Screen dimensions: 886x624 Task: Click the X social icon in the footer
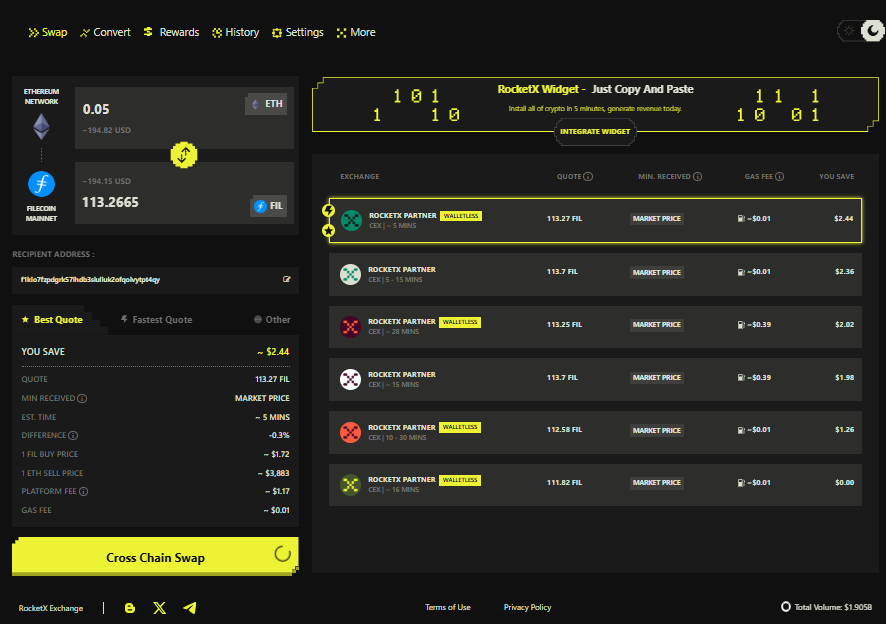click(x=160, y=607)
